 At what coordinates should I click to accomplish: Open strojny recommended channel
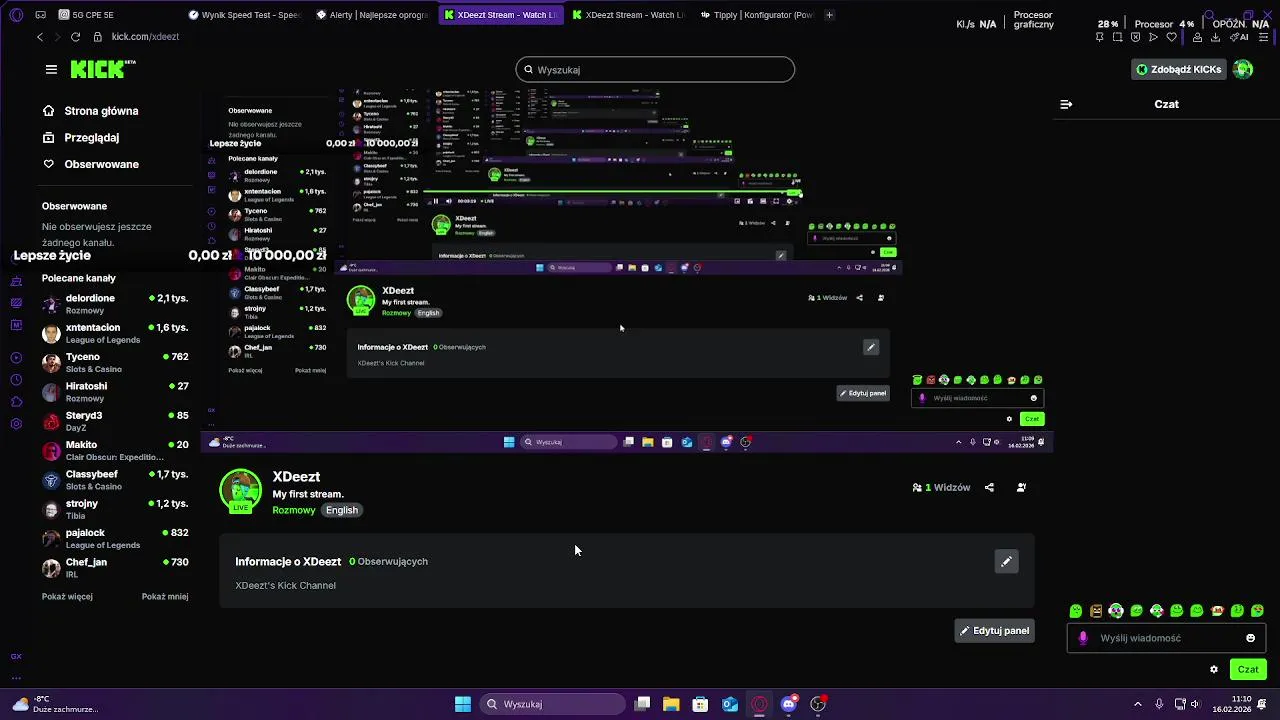[115, 509]
